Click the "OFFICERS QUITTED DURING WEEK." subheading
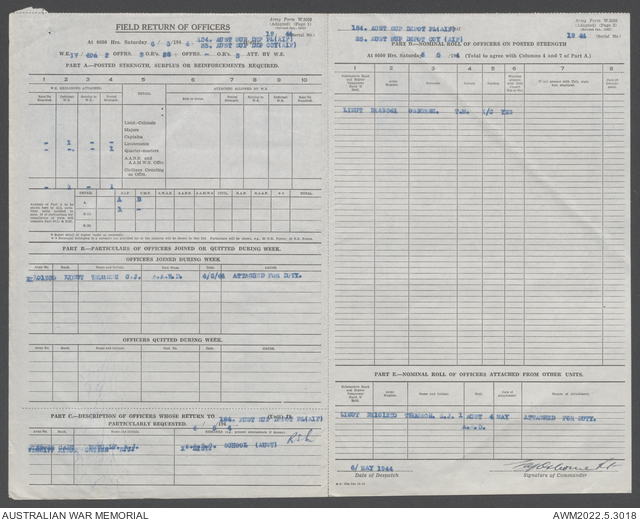Viewport: 640px width, 521px height. tap(172, 340)
